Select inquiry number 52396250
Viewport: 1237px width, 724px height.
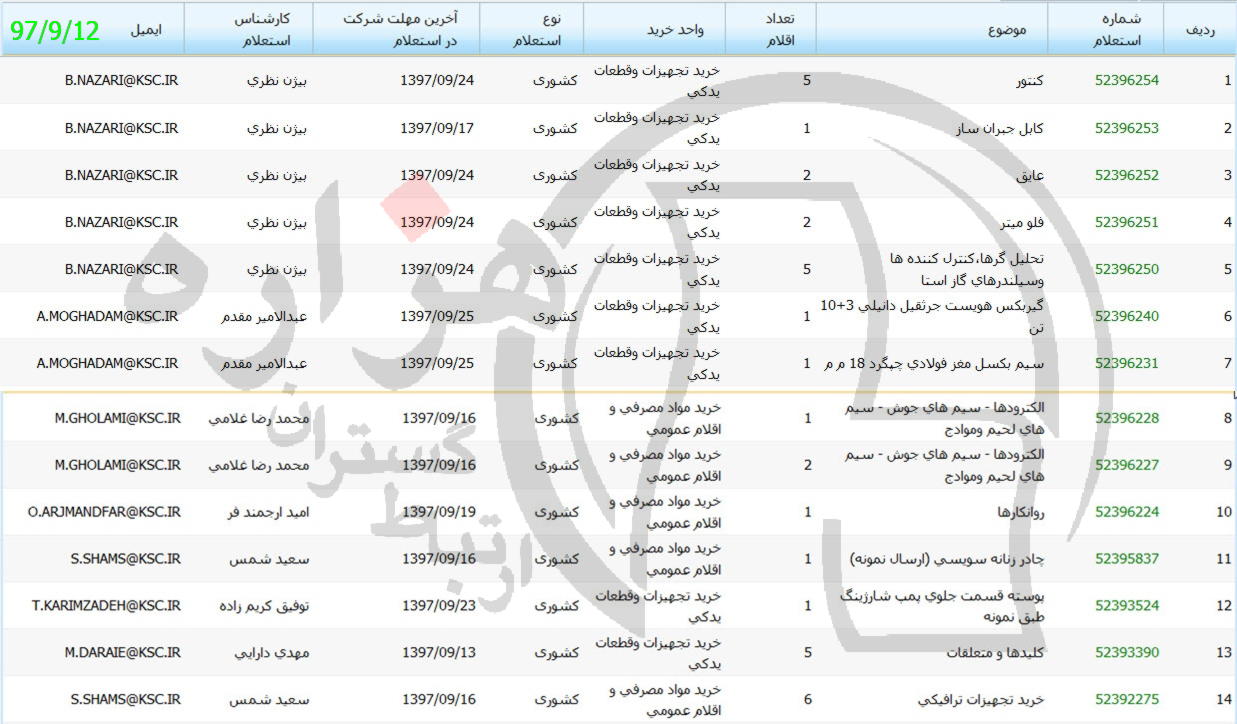1126,269
